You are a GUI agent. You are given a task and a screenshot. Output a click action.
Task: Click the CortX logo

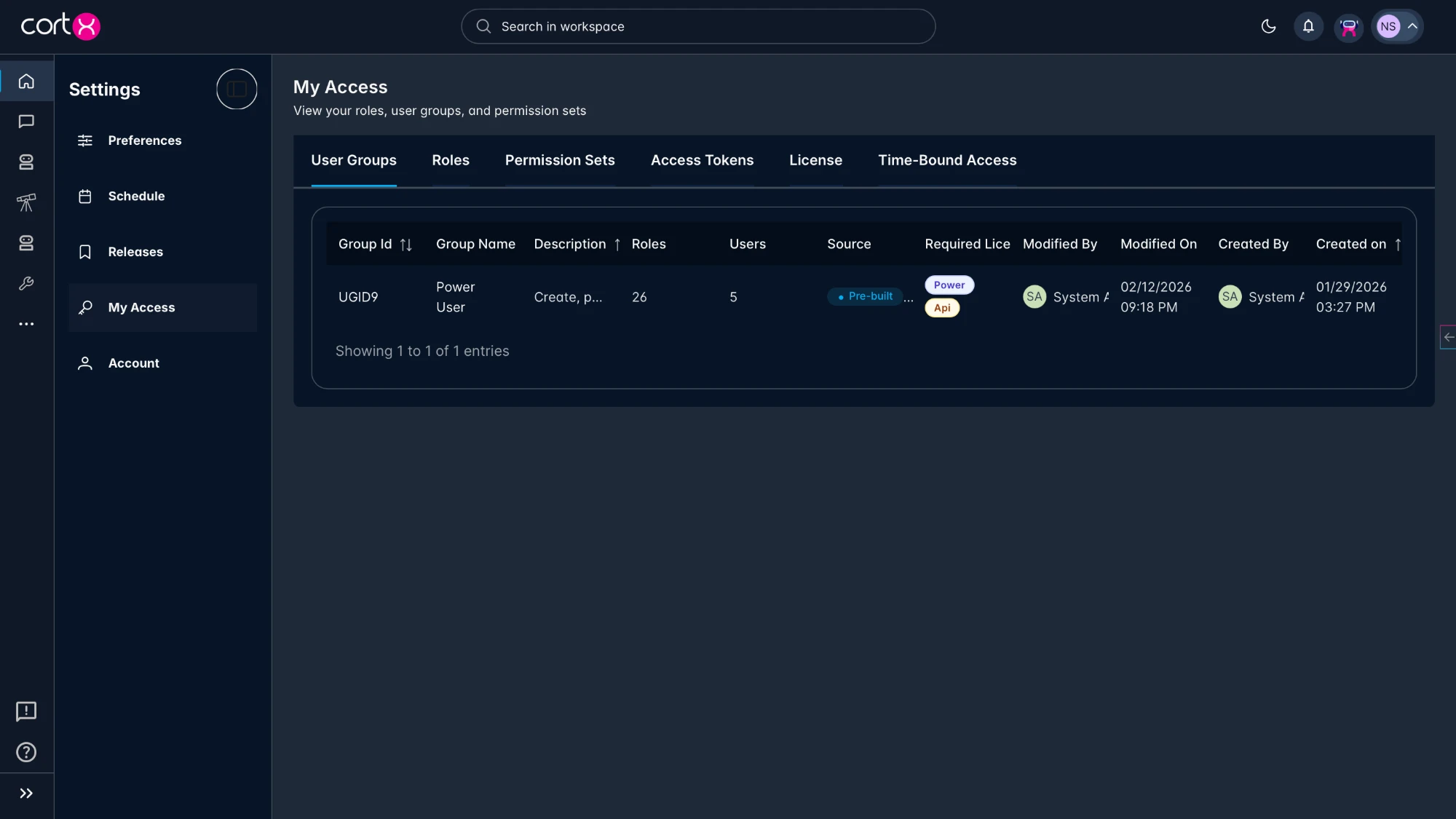click(60, 26)
